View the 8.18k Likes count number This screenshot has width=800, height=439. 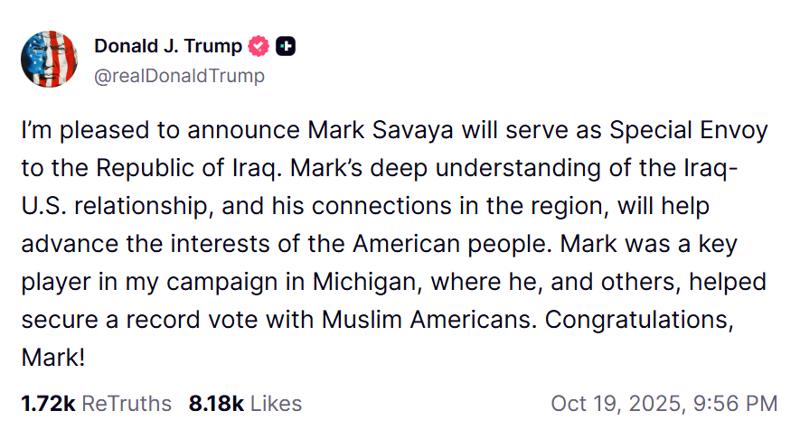pyautogui.click(x=216, y=404)
